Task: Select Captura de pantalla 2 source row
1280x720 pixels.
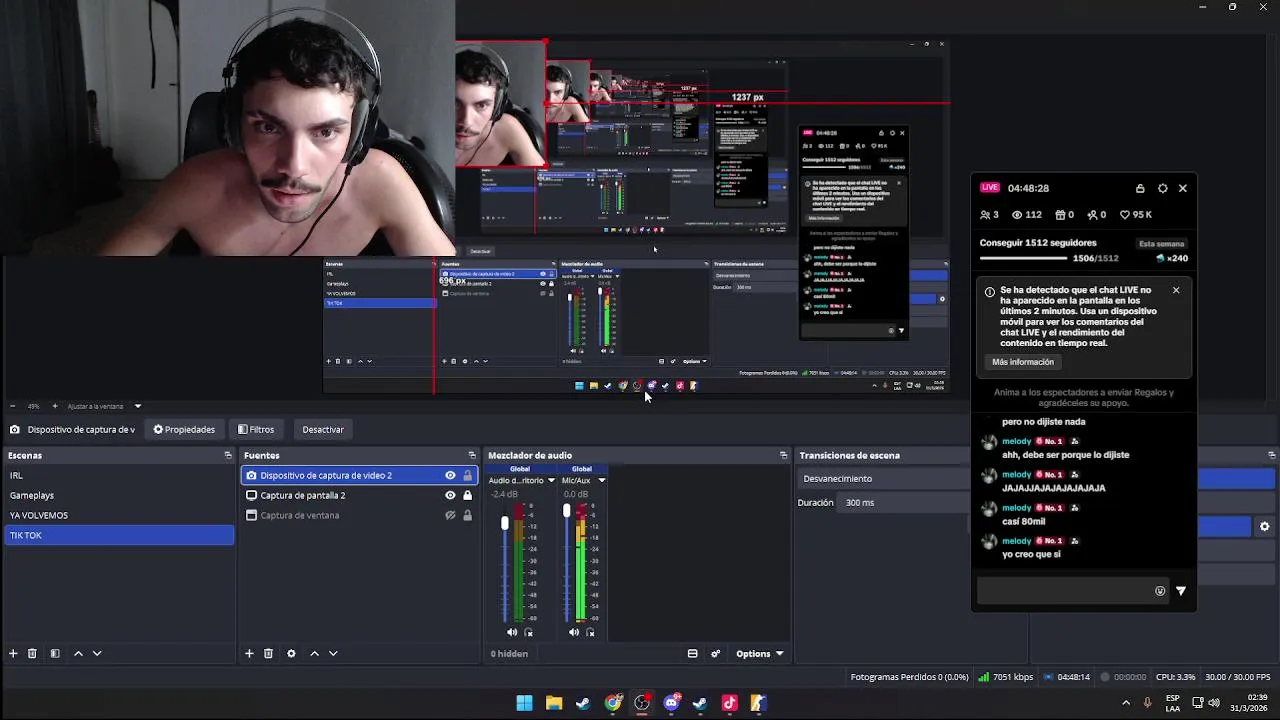Action: [x=359, y=495]
